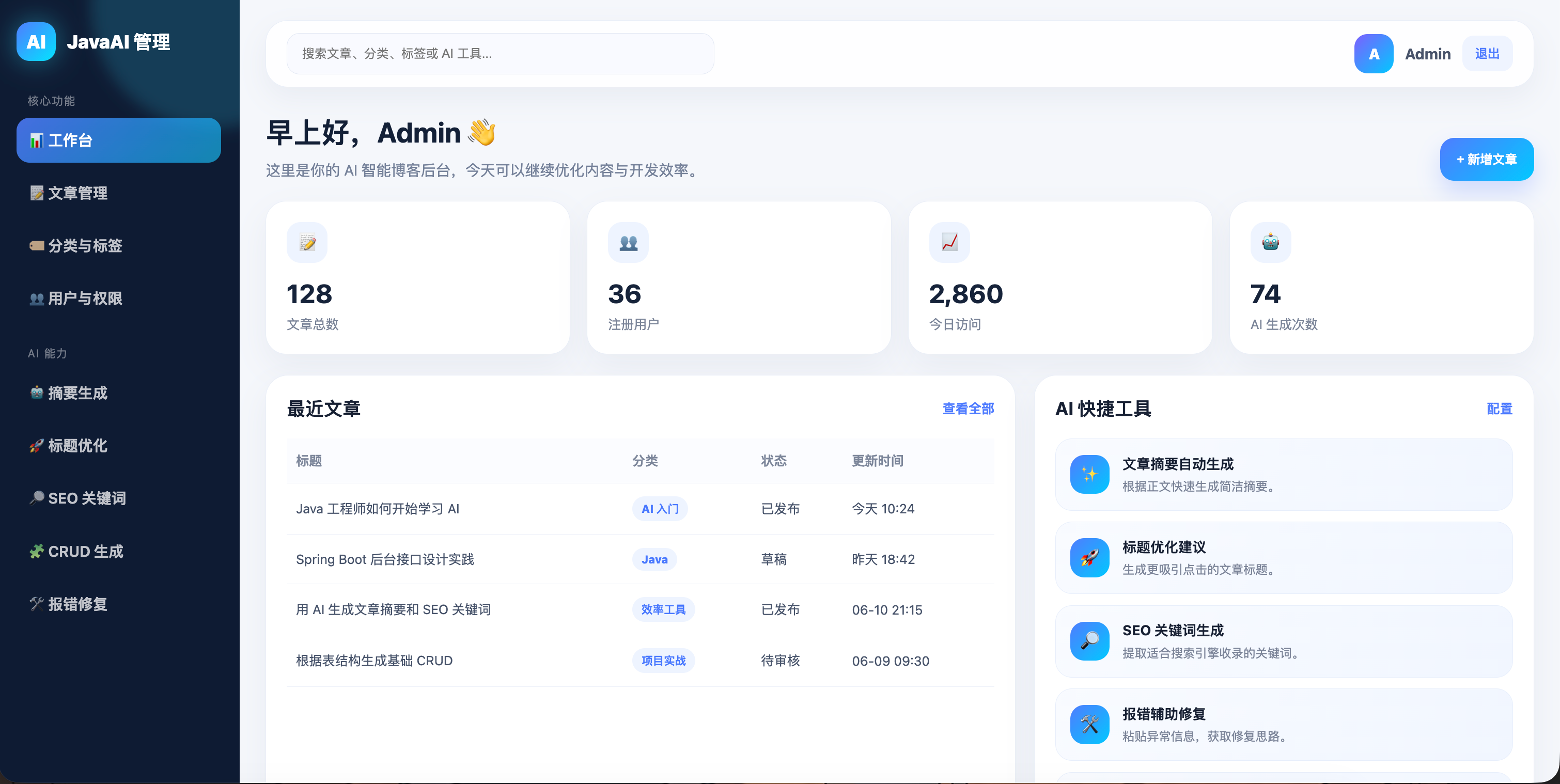The width and height of the screenshot is (1560, 784).
Task: Click the robot icon beside 摘要生成
Action: click(37, 393)
